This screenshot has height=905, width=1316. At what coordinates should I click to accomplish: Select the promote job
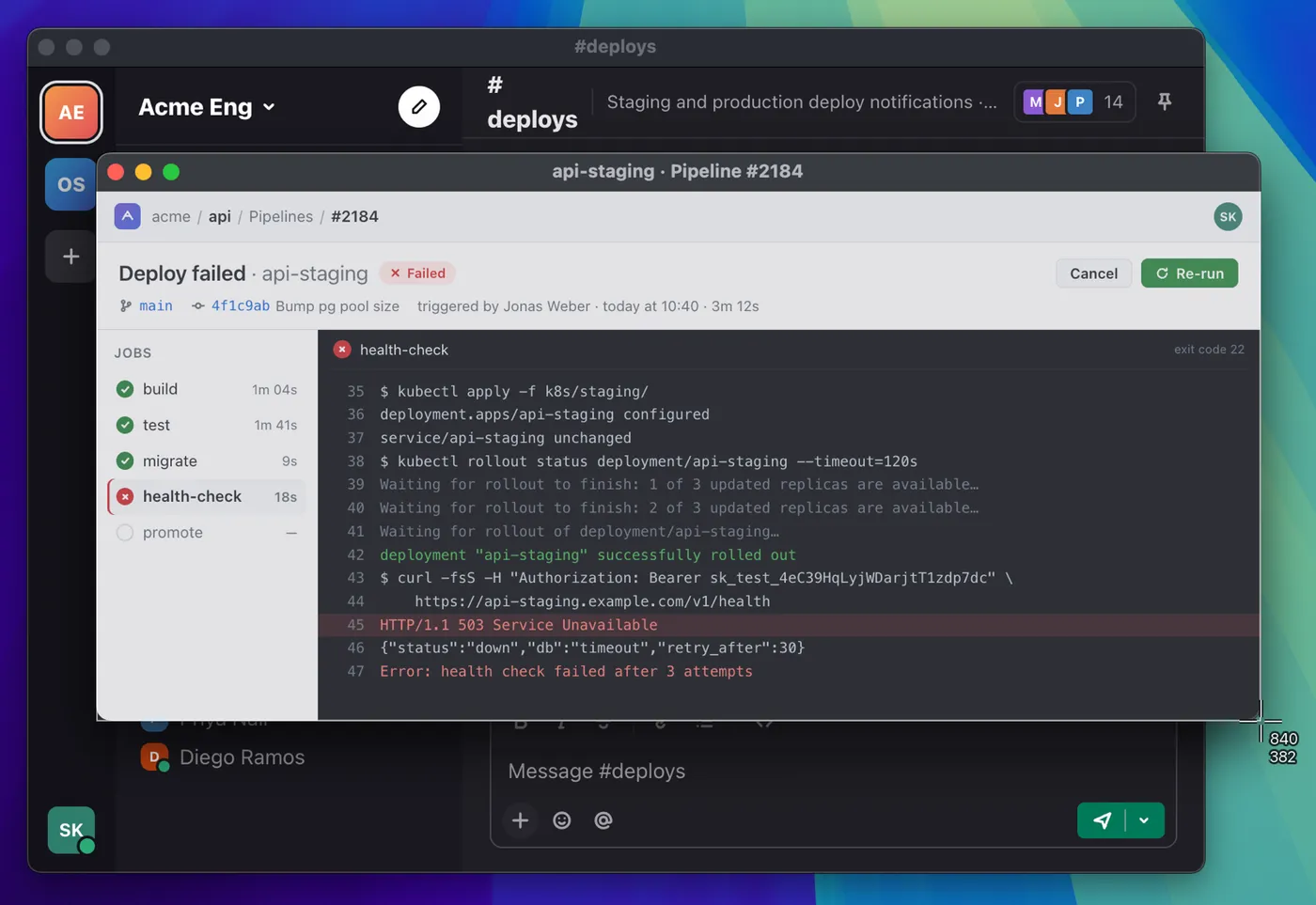tap(207, 532)
